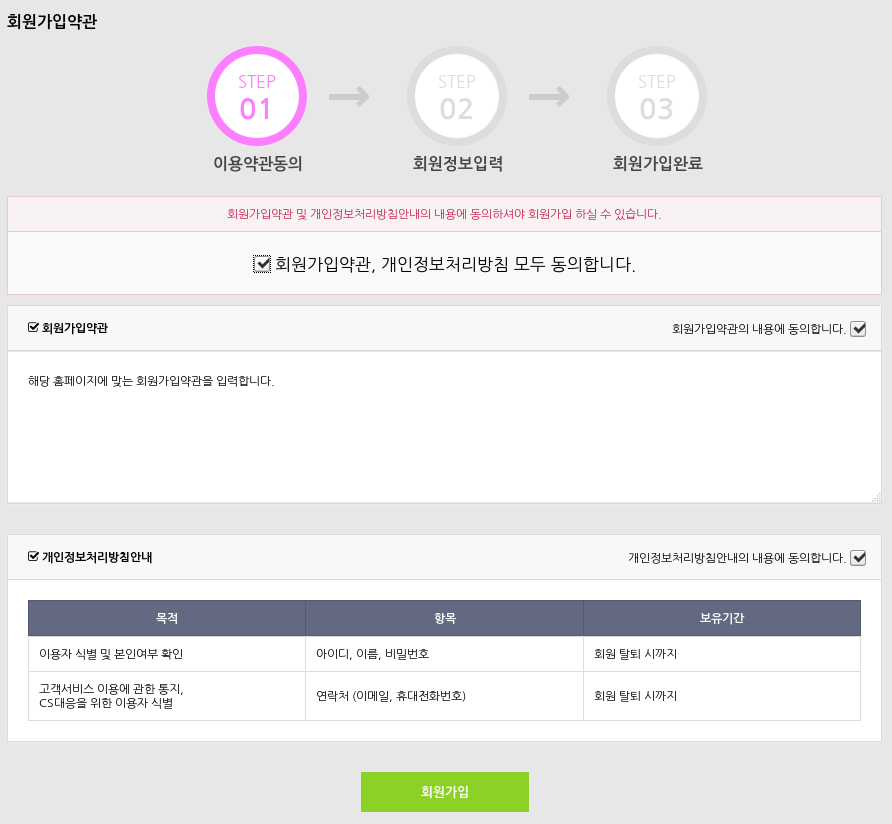Click the STEP 03 circle icon
The image size is (892, 824).
[656, 96]
